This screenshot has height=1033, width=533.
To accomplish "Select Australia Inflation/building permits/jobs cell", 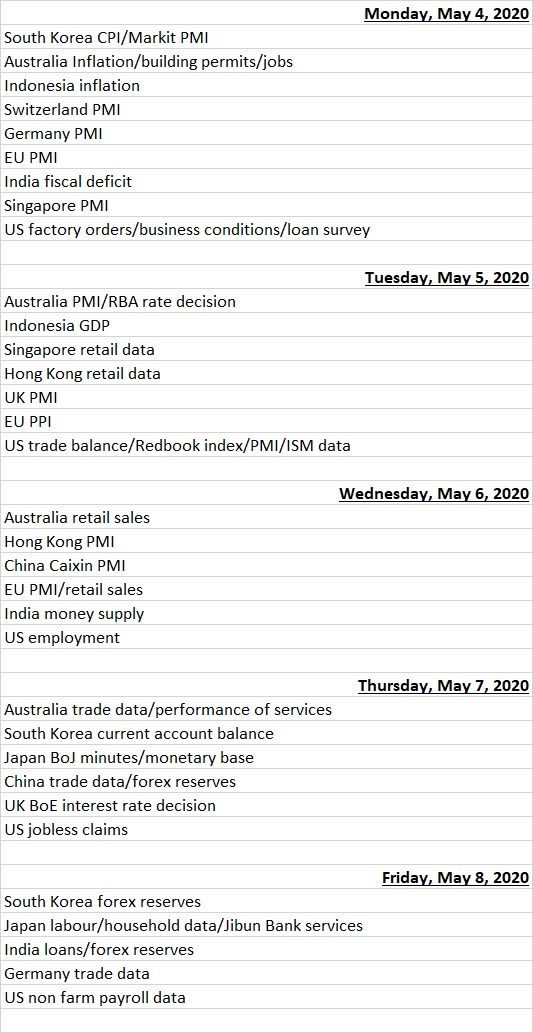I will [266, 61].
